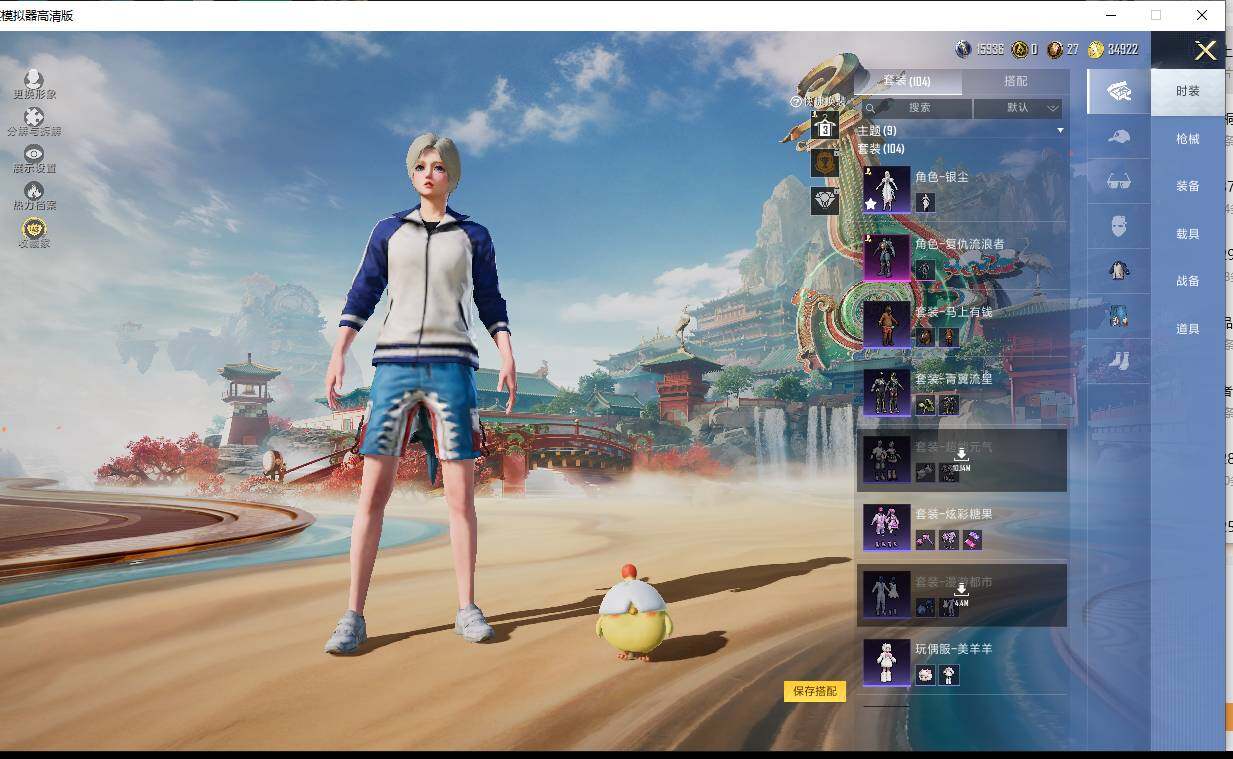
Task: Select the 玩偶服-美羊羊 costume thumbnail
Action: click(886, 662)
